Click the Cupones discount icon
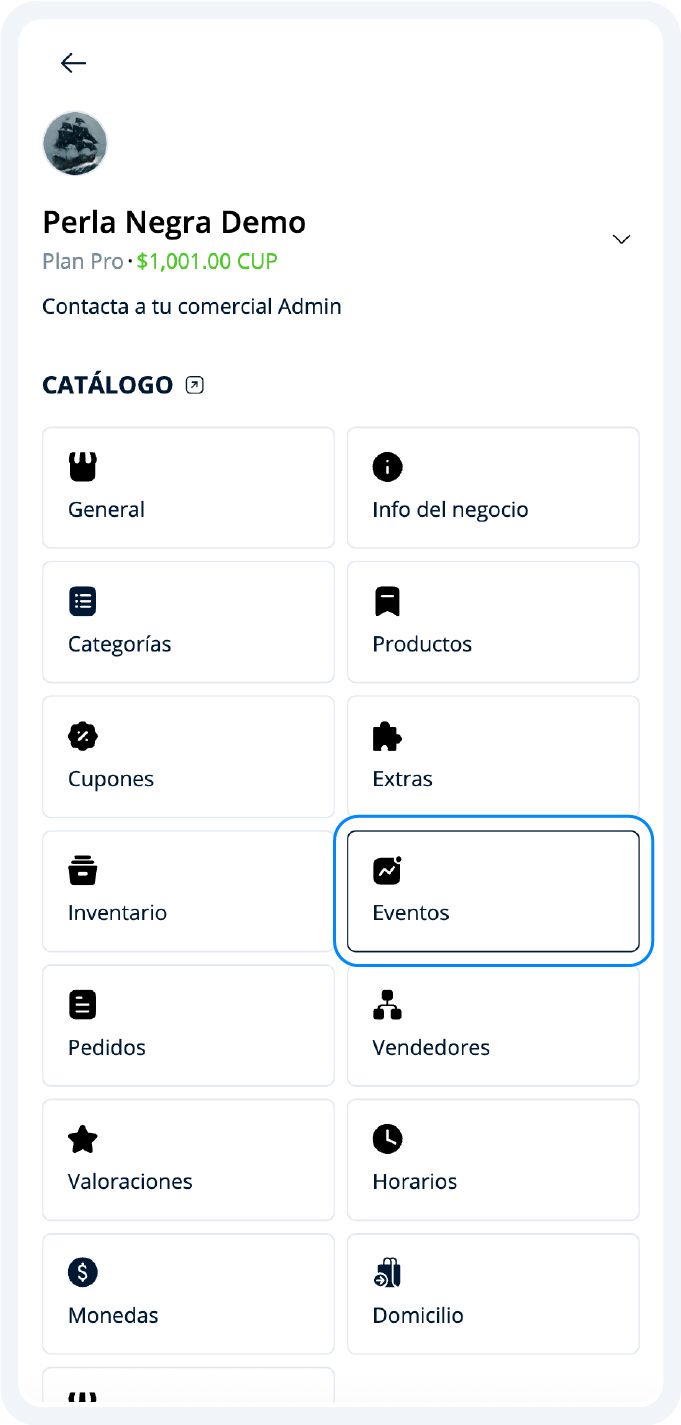The width and height of the screenshot is (681, 1425). pos(83,735)
